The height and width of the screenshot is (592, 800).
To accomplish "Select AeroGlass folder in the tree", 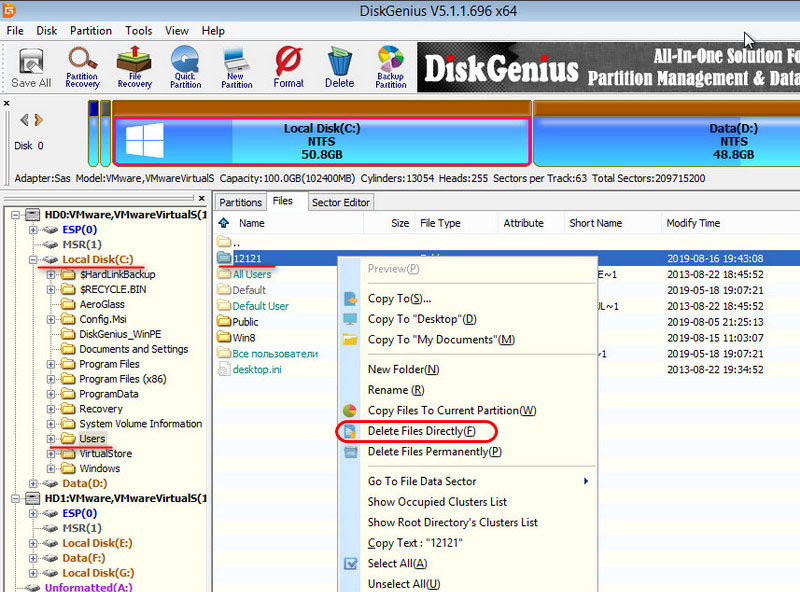I will (102, 304).
